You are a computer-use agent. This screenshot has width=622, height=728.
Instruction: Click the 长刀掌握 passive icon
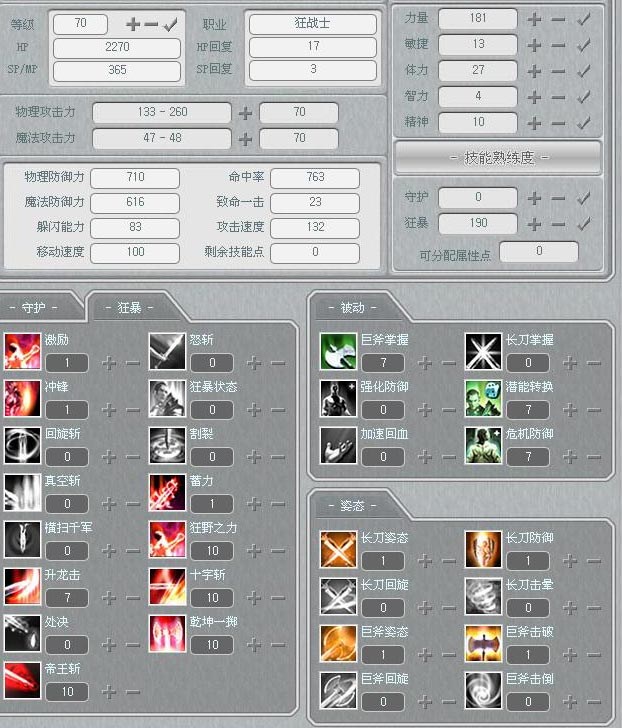483,351
